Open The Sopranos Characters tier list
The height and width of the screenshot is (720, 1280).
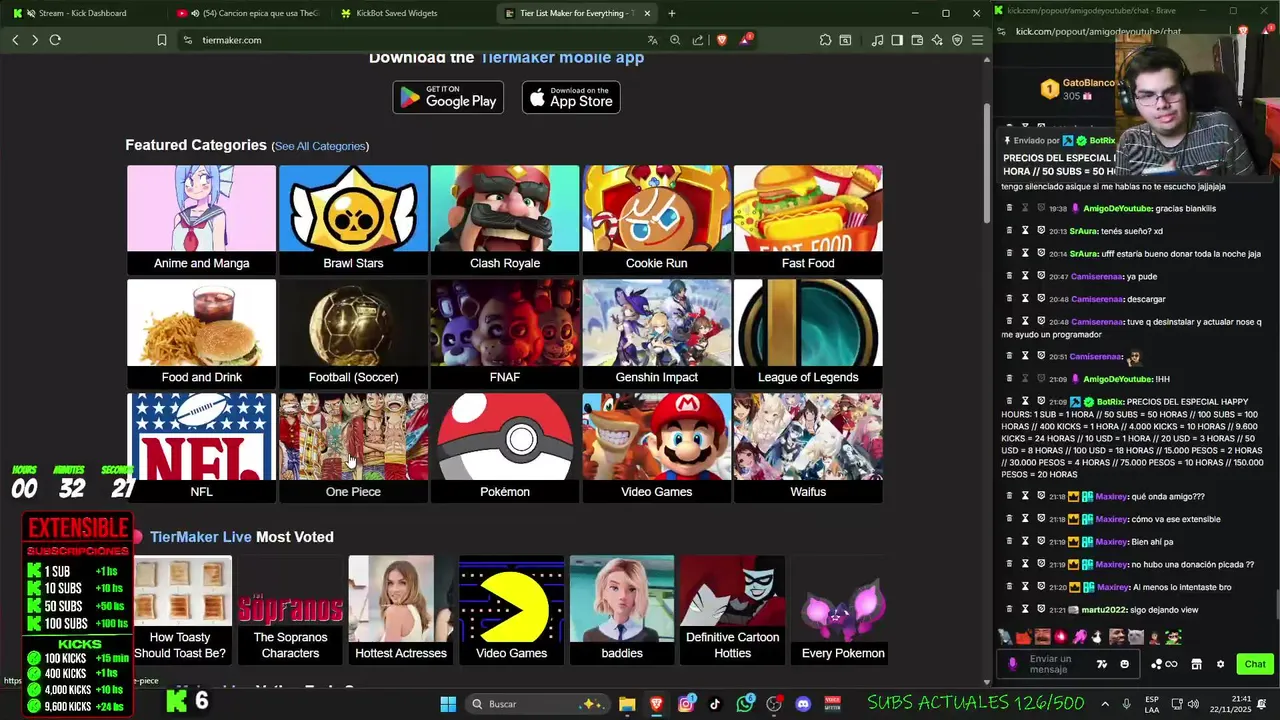[x=290, y=610]
